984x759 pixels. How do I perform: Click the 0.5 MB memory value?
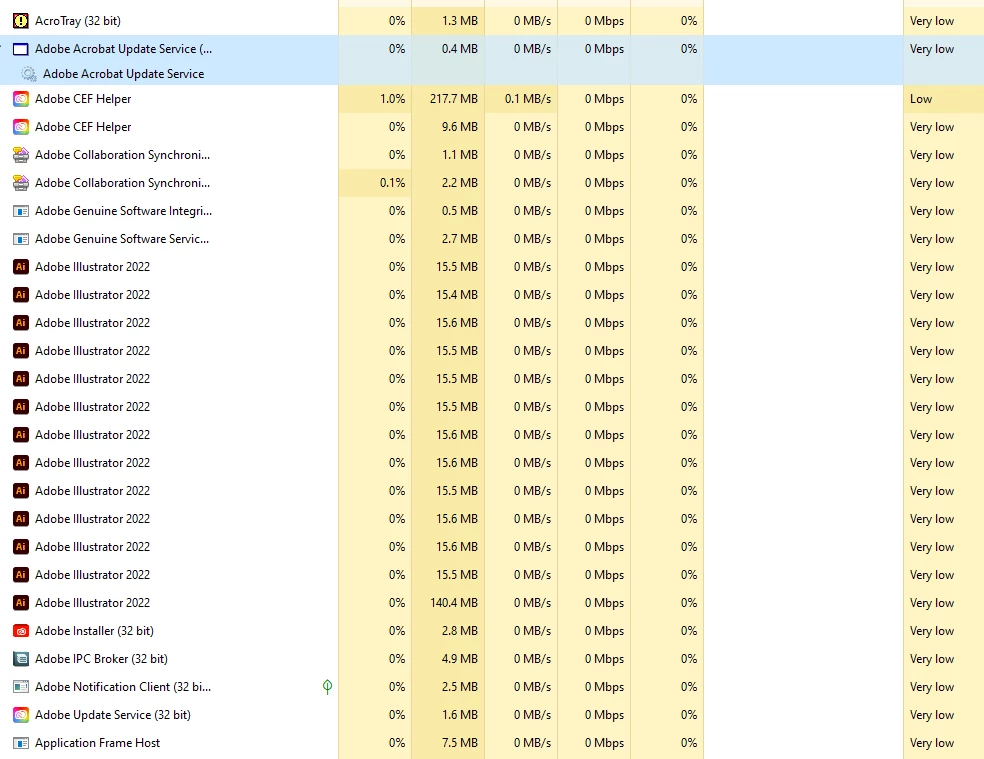459,211
